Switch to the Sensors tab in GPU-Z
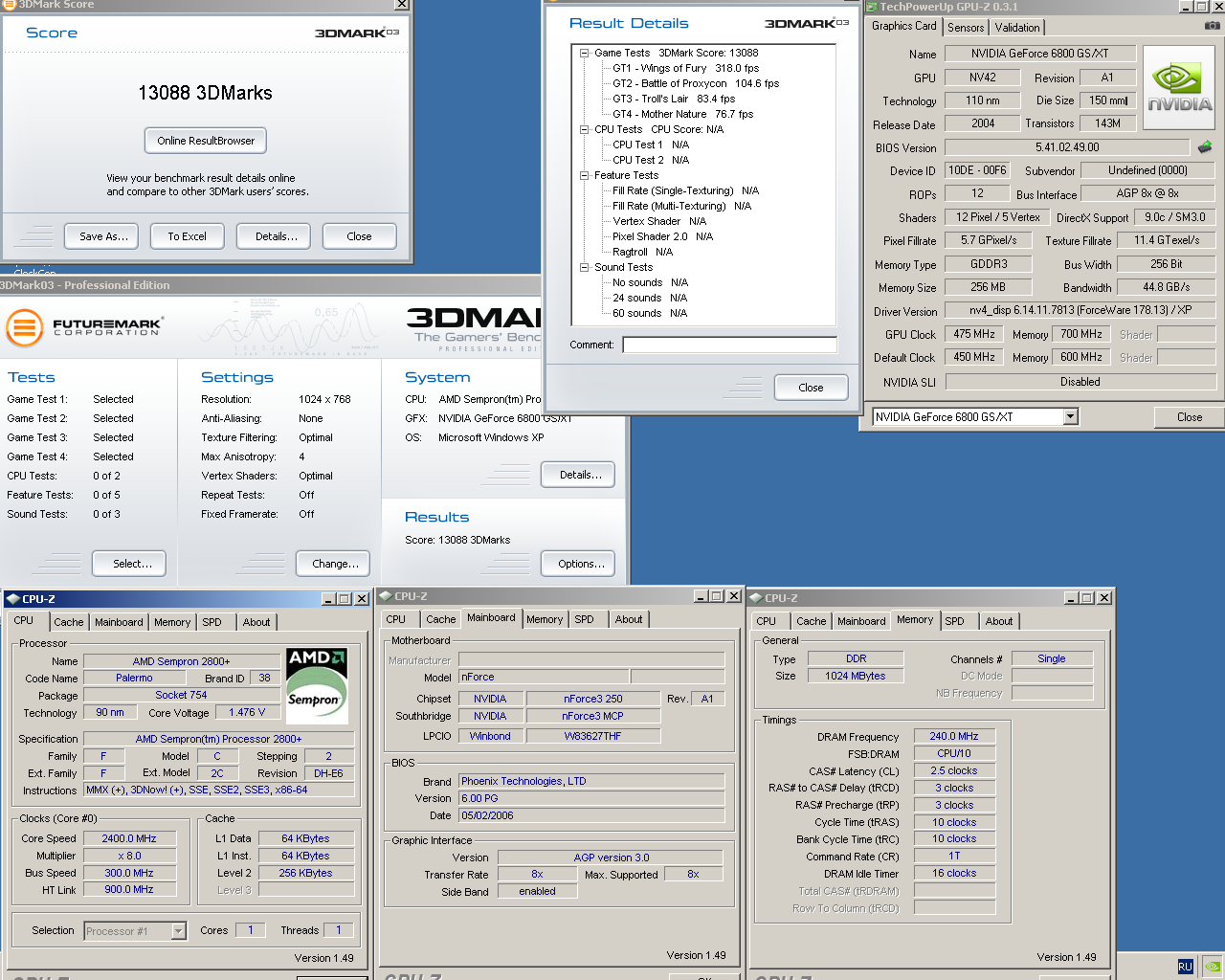Viewport: 1225px width, 980px height. pyautogui.click(x=966, y=28)
